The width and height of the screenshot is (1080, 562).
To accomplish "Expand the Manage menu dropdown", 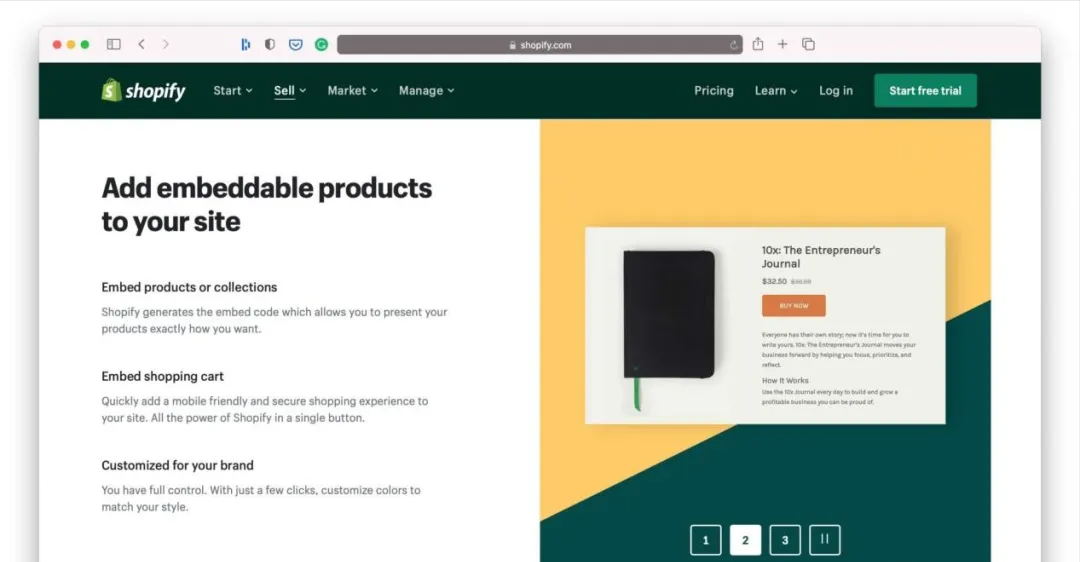I will (426, 90).
